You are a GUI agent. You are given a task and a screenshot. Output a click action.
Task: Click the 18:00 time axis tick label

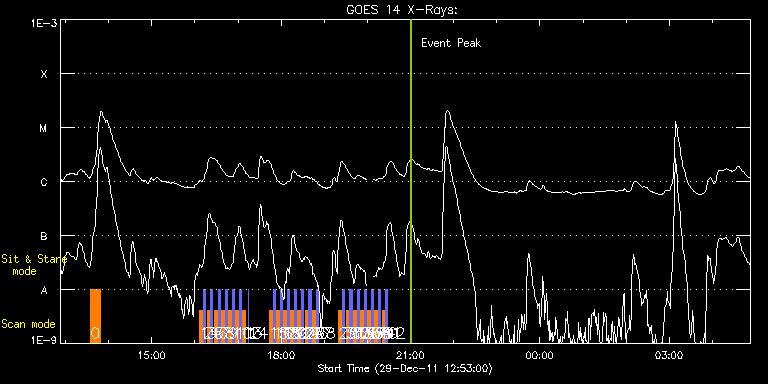tap(281, 355)
